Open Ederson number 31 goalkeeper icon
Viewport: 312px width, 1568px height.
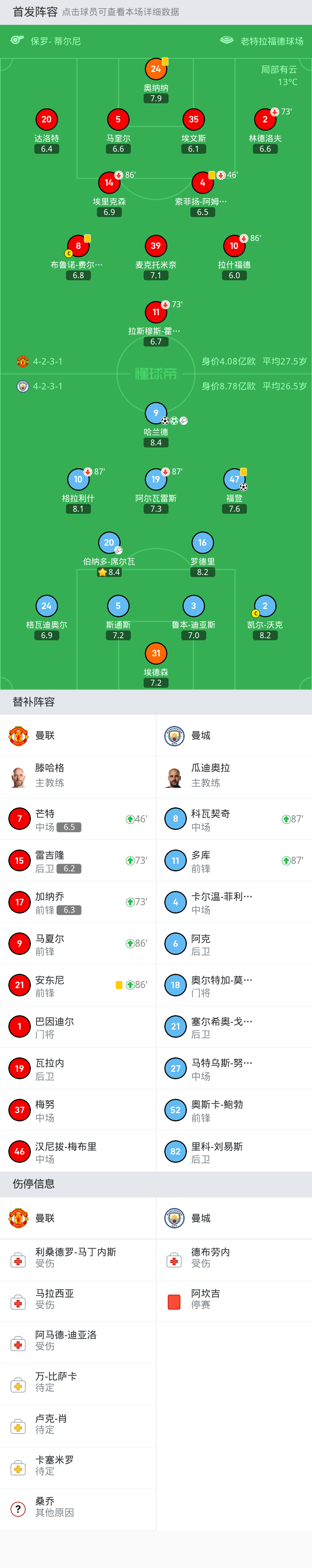(x=156, y=653)
